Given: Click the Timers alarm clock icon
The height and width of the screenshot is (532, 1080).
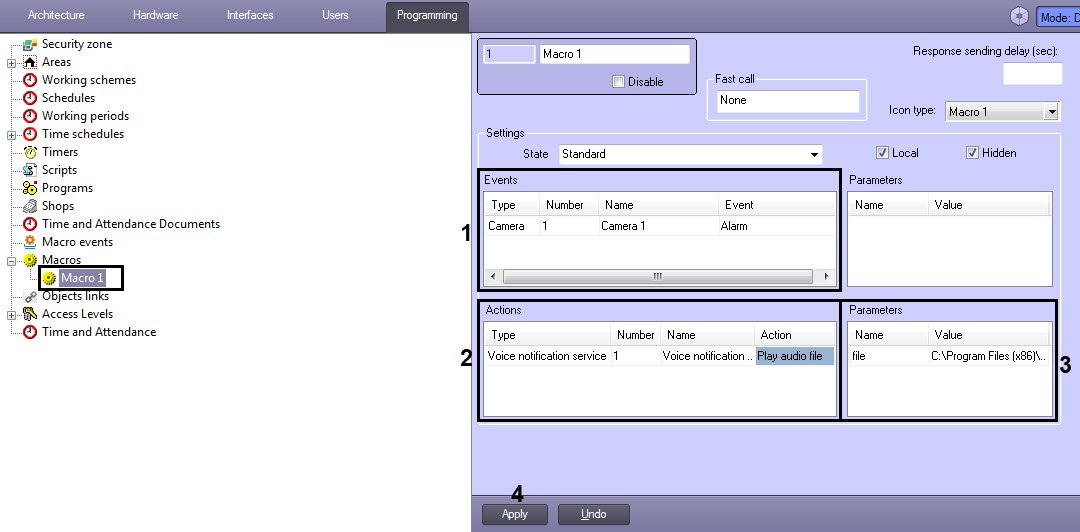Looking at the screenshot, I should [30, 152].
